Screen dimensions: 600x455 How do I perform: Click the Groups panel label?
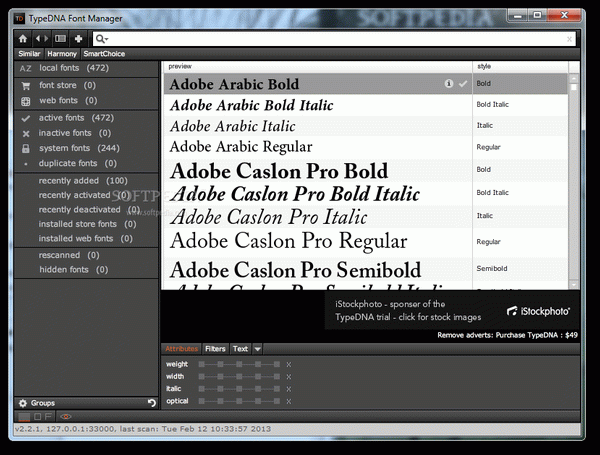[43, 403]
